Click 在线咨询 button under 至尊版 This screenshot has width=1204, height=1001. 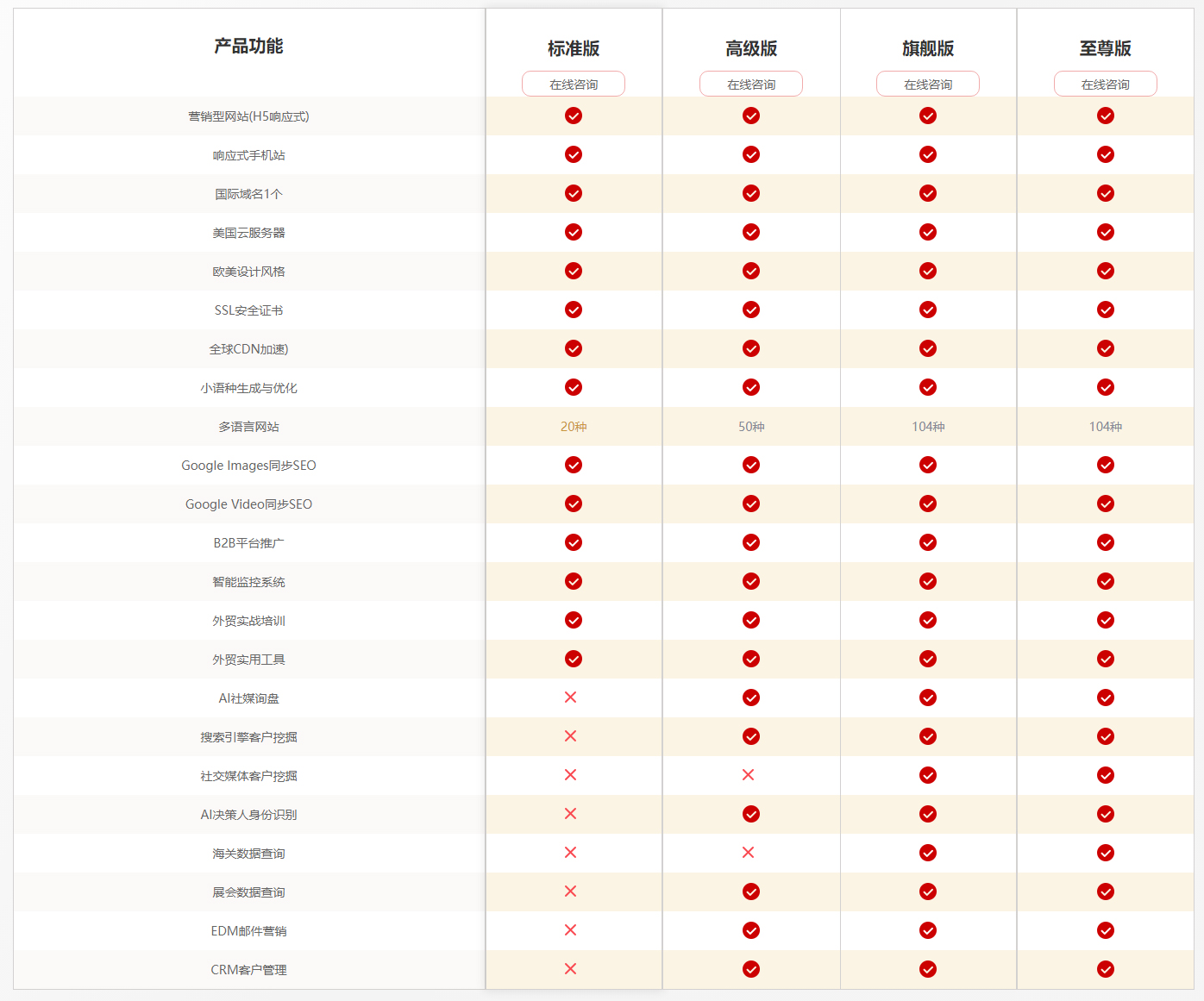[1106, 84]
